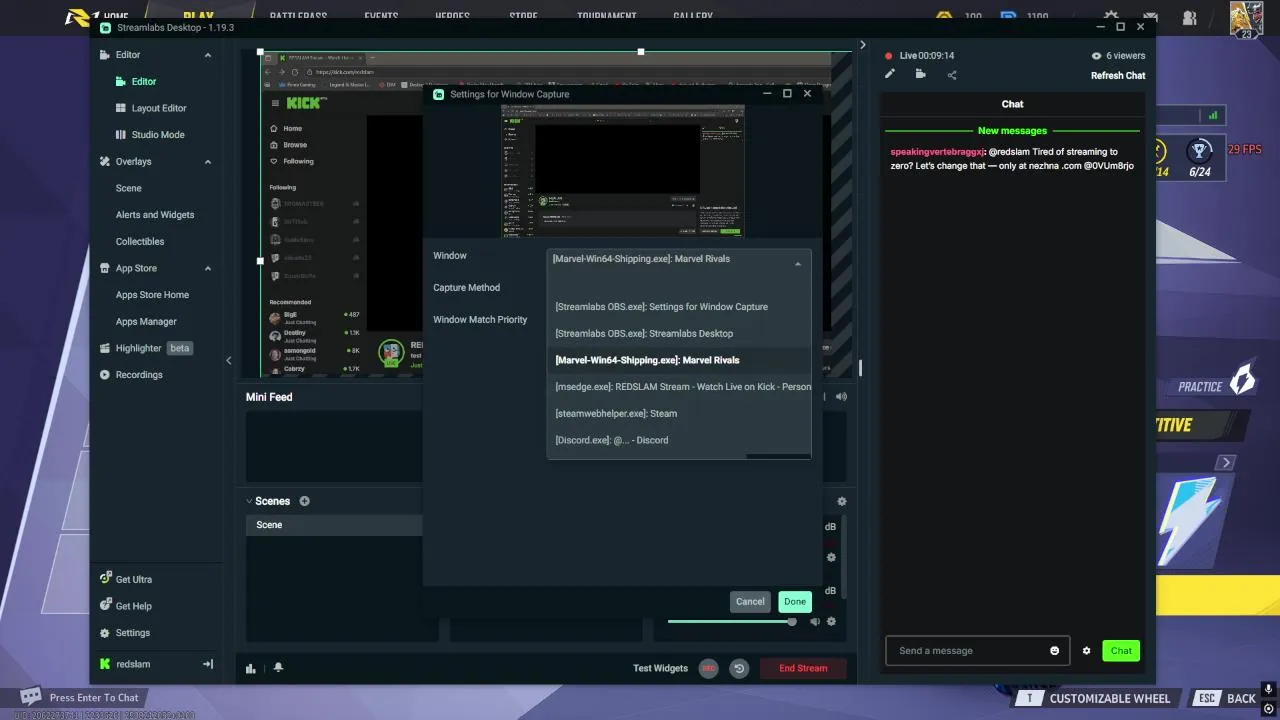Adjust the mixer volume slider
This screenshot has width=1280, height=720.
731,622
